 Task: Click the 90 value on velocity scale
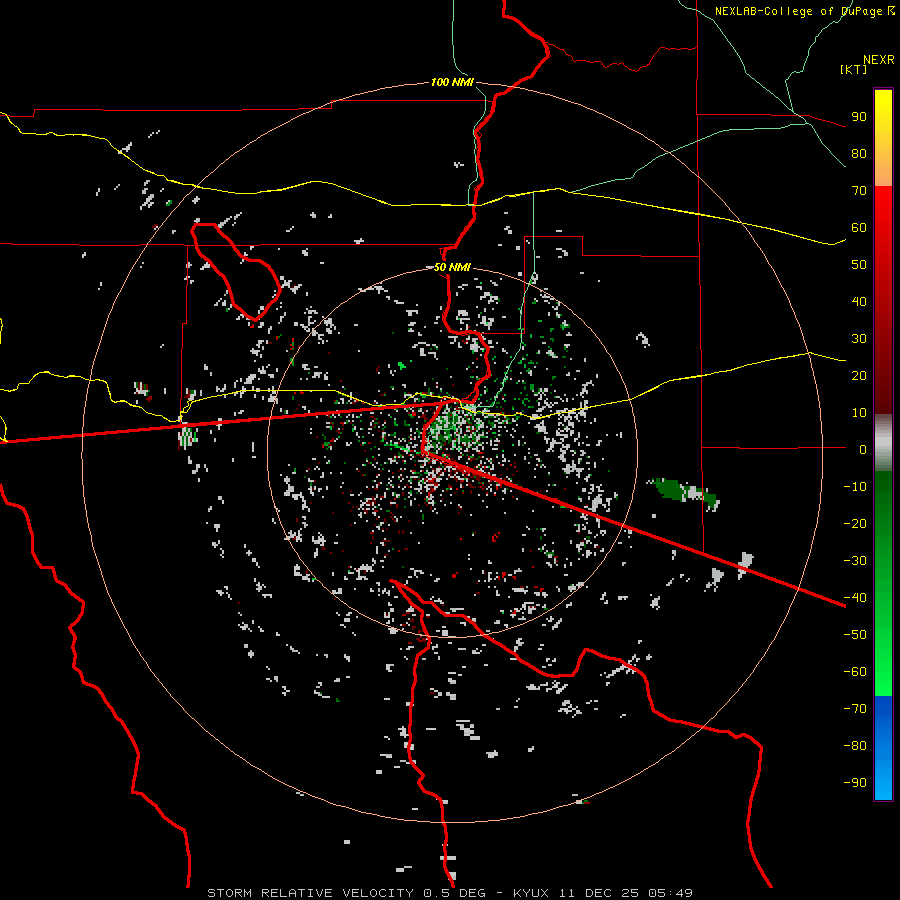859,117
